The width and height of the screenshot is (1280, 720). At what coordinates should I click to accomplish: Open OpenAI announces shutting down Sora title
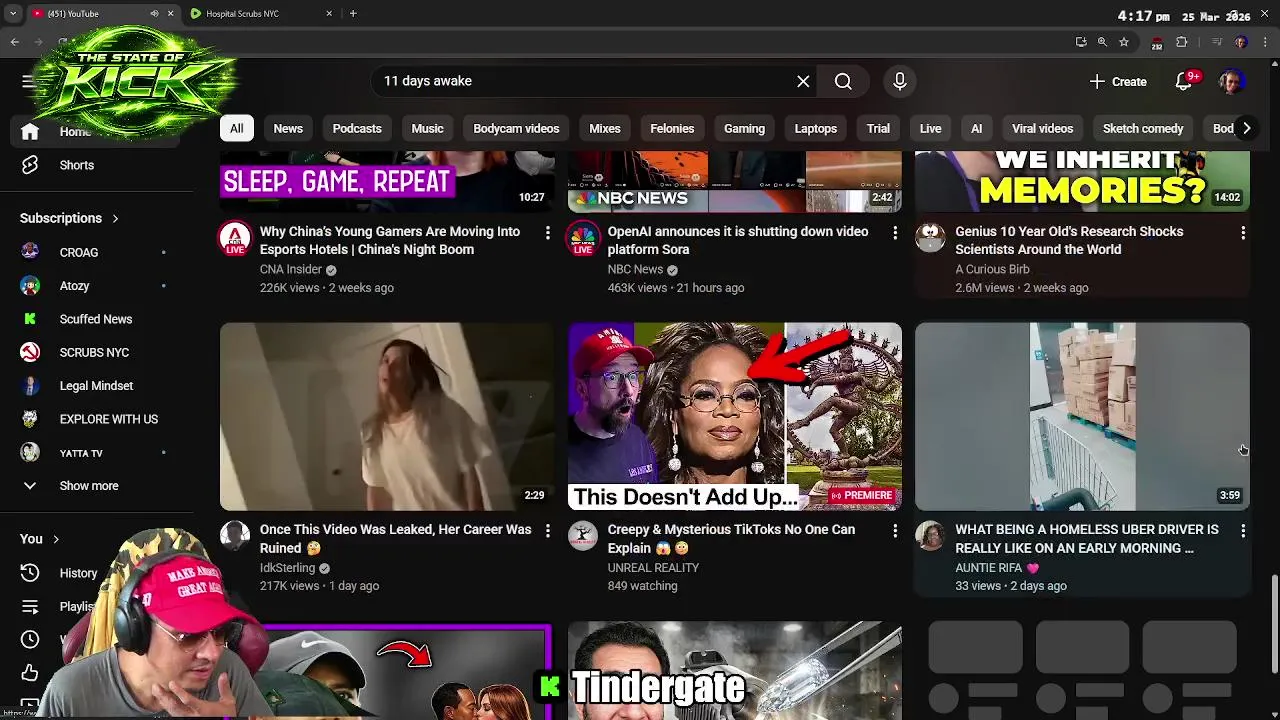tap(738, 240)
